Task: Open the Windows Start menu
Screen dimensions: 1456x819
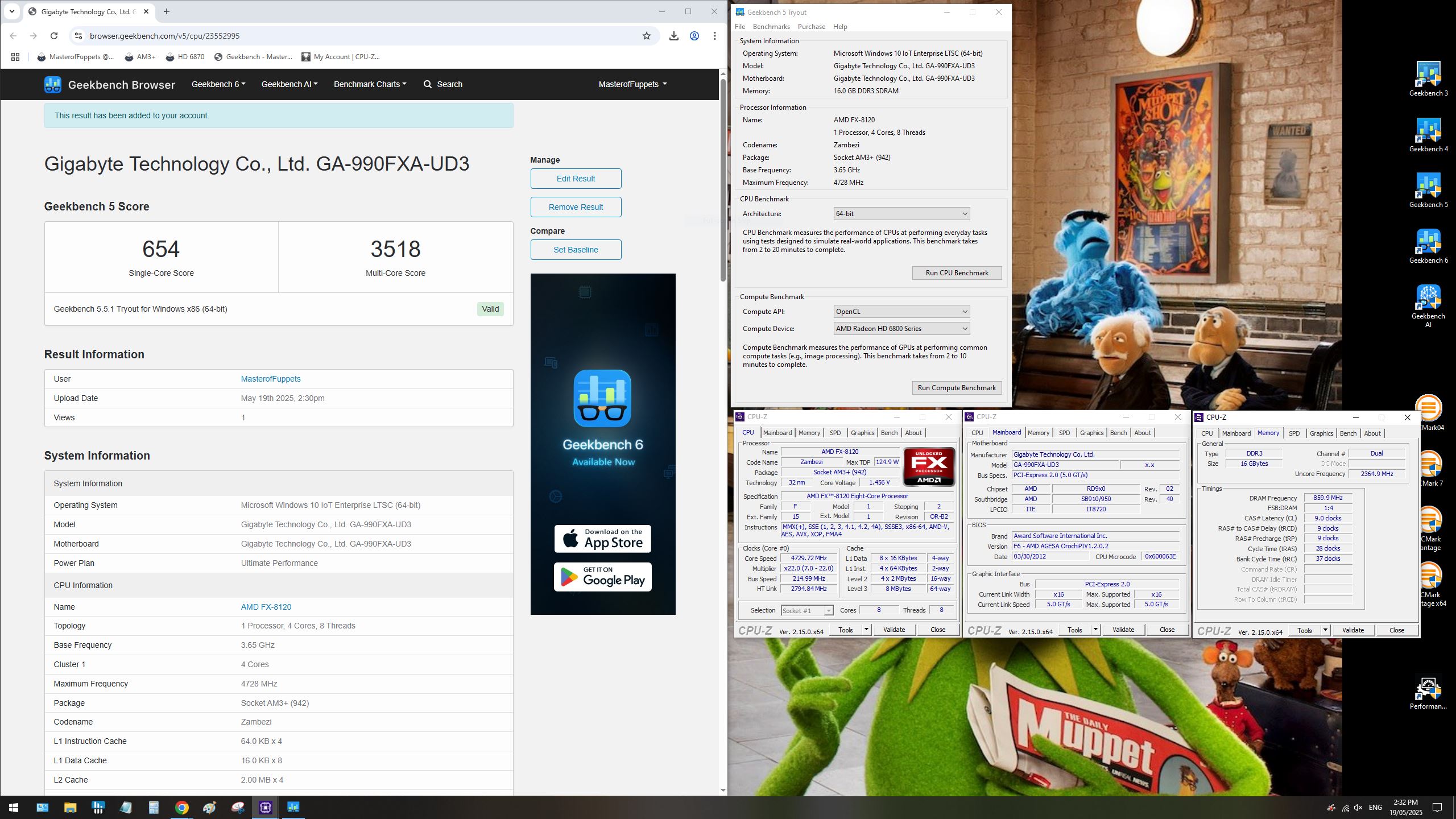Action: pyautogui.click(x=14, y=808)
